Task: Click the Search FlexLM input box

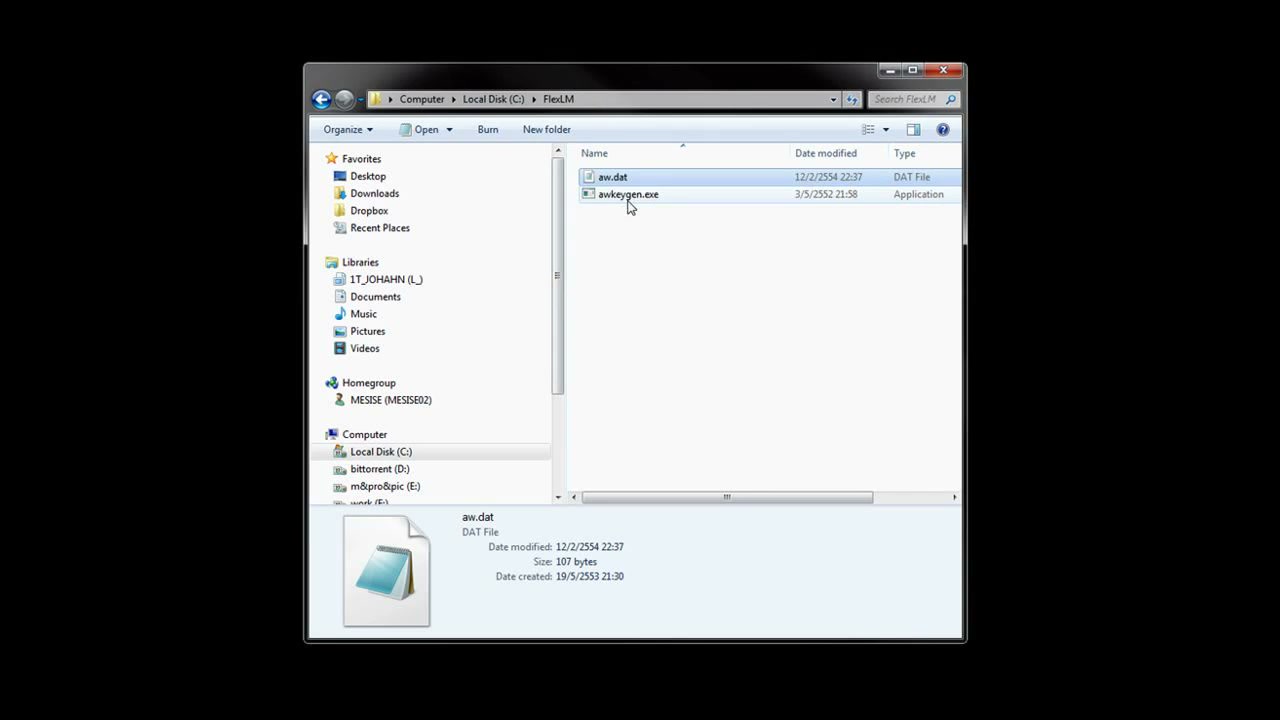Action: [911, 99]
